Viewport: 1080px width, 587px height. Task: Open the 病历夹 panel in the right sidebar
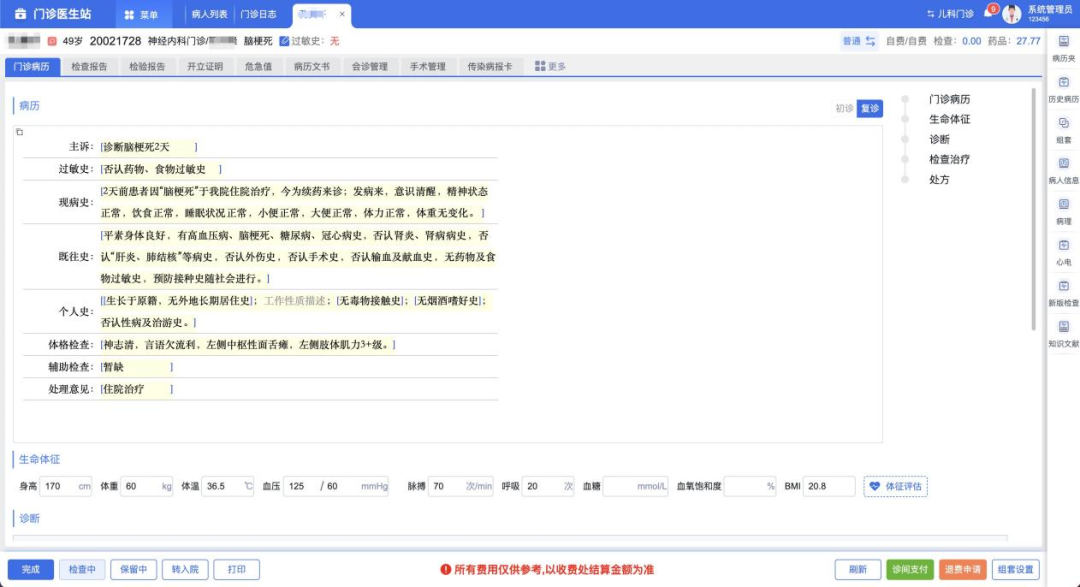tap(1063, 47)
